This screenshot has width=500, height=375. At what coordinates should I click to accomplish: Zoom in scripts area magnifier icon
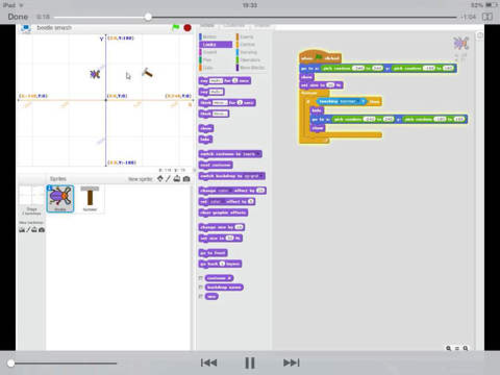point(466,348)
